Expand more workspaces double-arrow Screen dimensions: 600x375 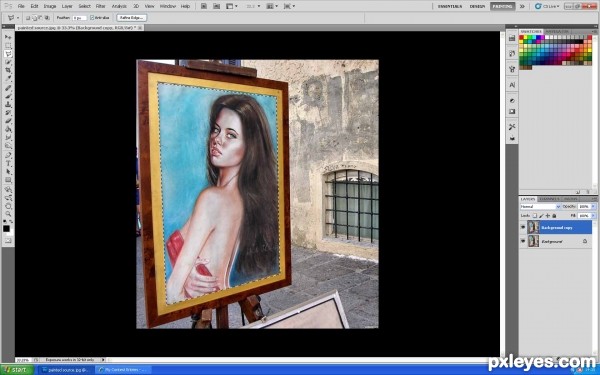(522, 6)
